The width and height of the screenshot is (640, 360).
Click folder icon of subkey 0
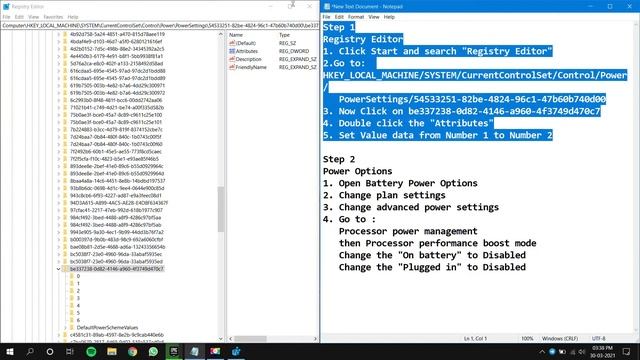click(72, 276)
